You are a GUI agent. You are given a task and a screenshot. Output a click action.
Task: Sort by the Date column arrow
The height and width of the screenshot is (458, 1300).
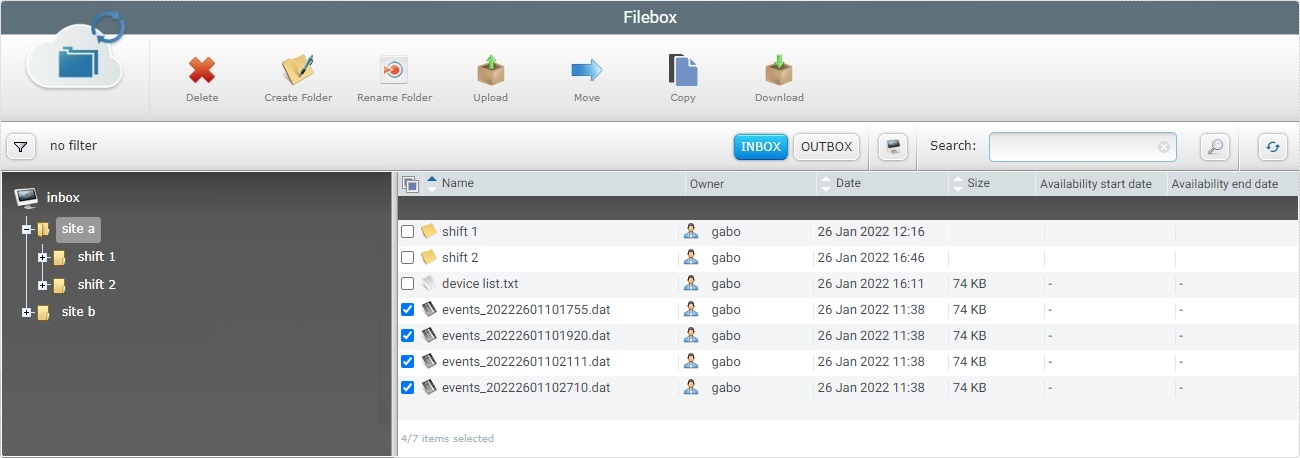pyautogui.click(x=826, y=183)
